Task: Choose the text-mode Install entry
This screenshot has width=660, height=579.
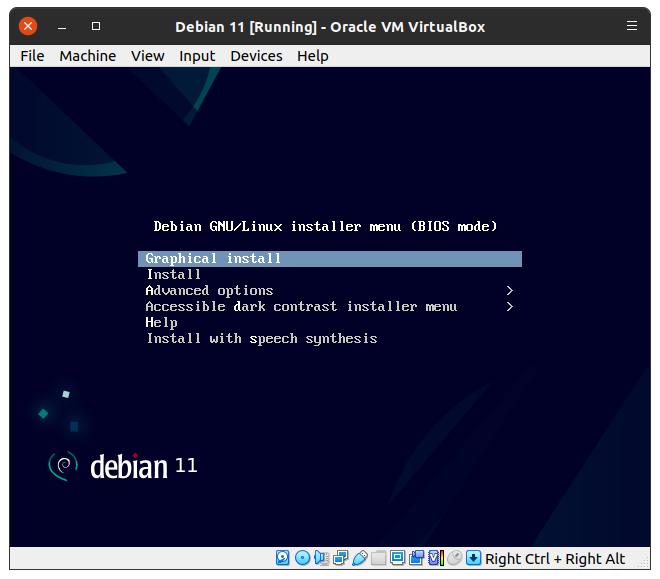Action: coord(174,275)
